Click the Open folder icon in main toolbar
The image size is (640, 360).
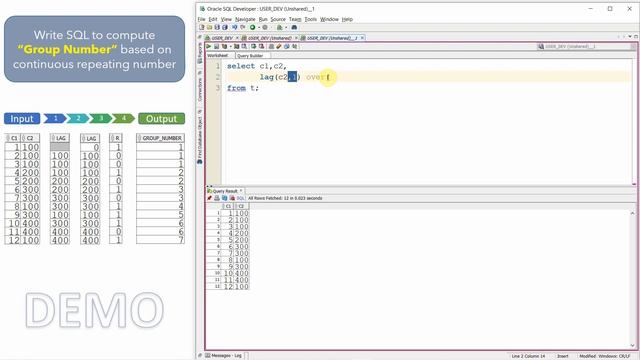click(x=209, y=27)
